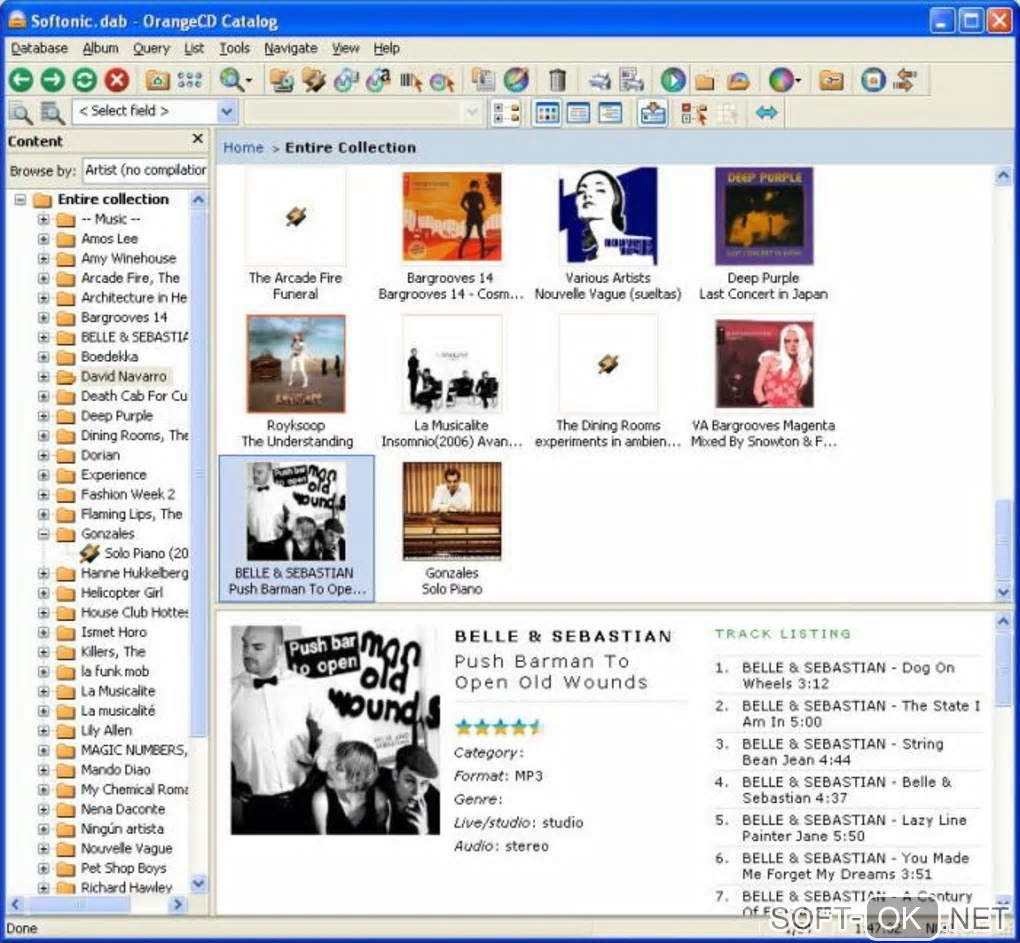Click the Amazon lookup icon with letter a
The width and height of the screenshot is (1020, 943).
378,80
